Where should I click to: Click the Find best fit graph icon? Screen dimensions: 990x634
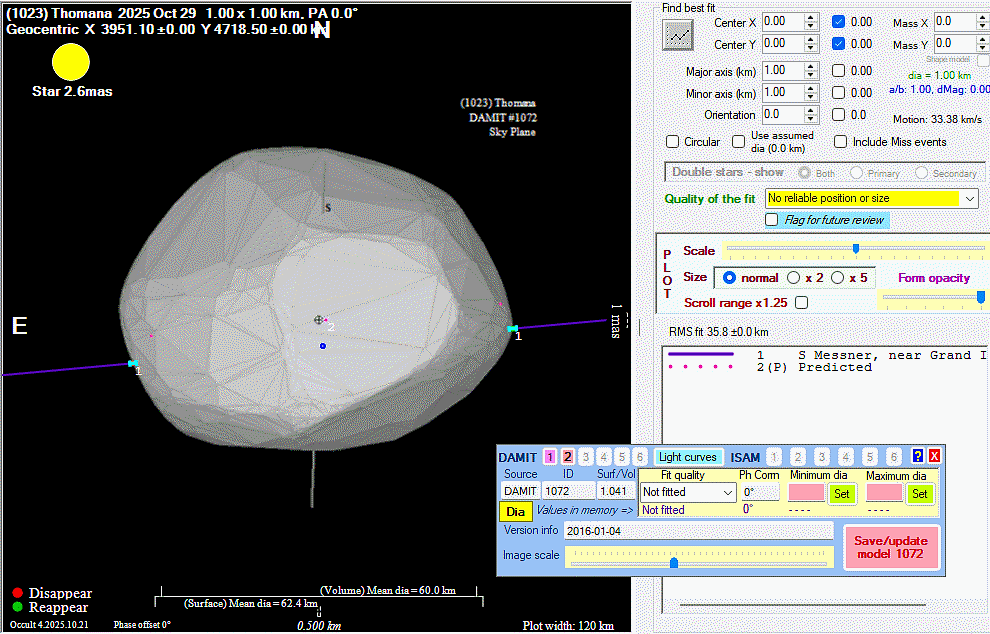pos(678,35)
